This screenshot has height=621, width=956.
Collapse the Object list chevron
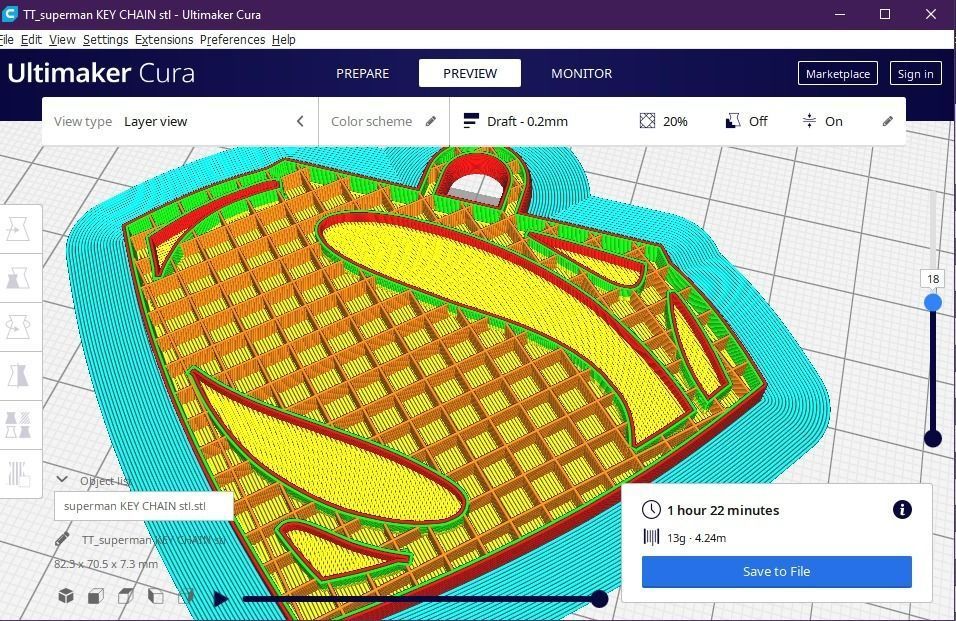[62, 480]
